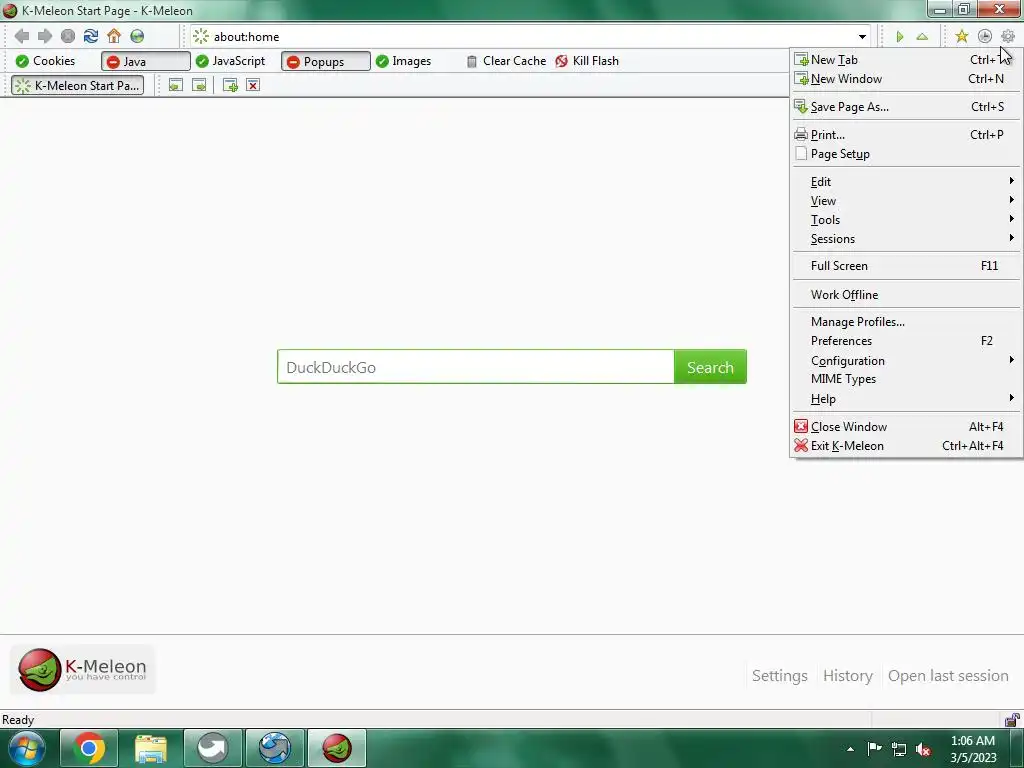Click the K-Meleon logo banner
This screenshot has height=768, width=1024.
tap(82, 669)
